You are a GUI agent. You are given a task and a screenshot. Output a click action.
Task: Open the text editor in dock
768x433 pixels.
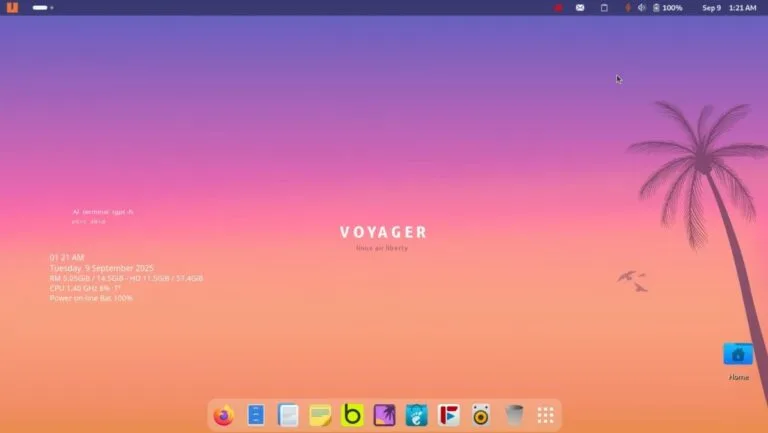(x=288, y=415)
